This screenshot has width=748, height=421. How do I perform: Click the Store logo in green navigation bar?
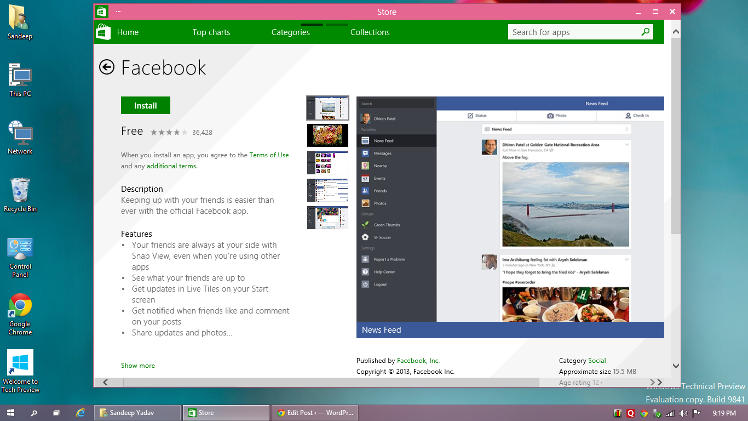point(104,32)
